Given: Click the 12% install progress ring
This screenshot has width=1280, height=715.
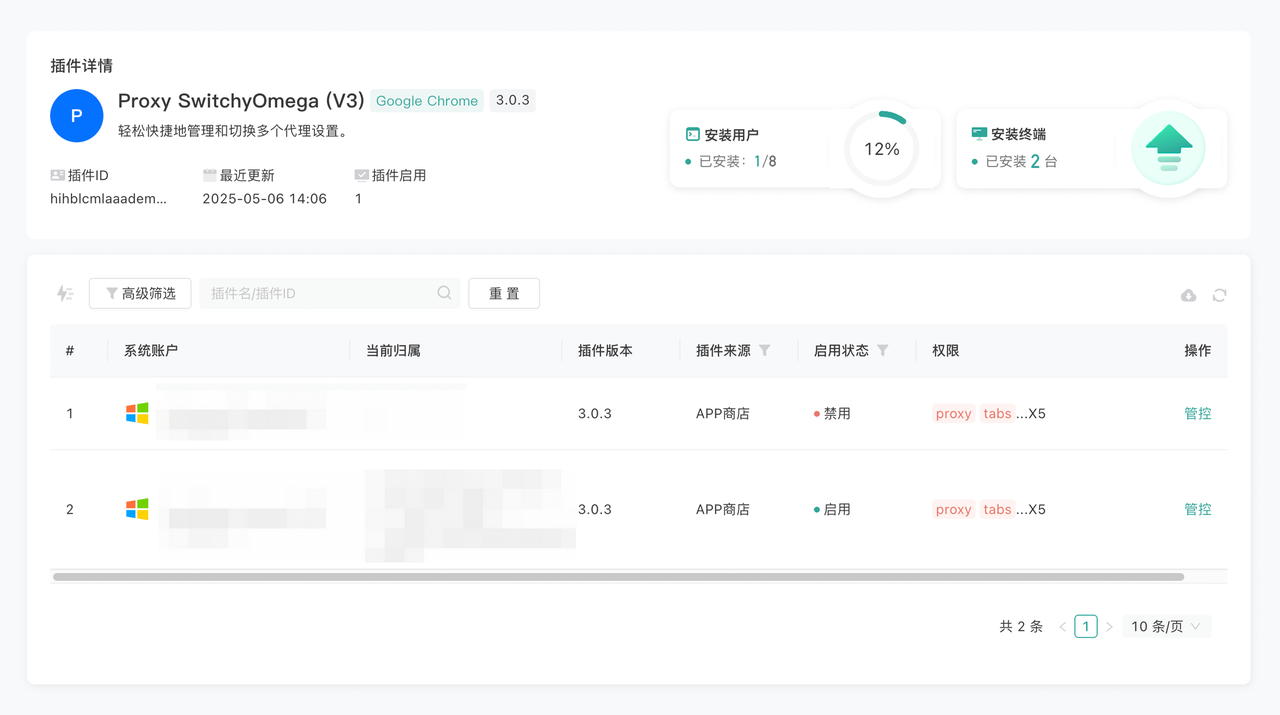Looking at the screenshot, I should [881, 149].
